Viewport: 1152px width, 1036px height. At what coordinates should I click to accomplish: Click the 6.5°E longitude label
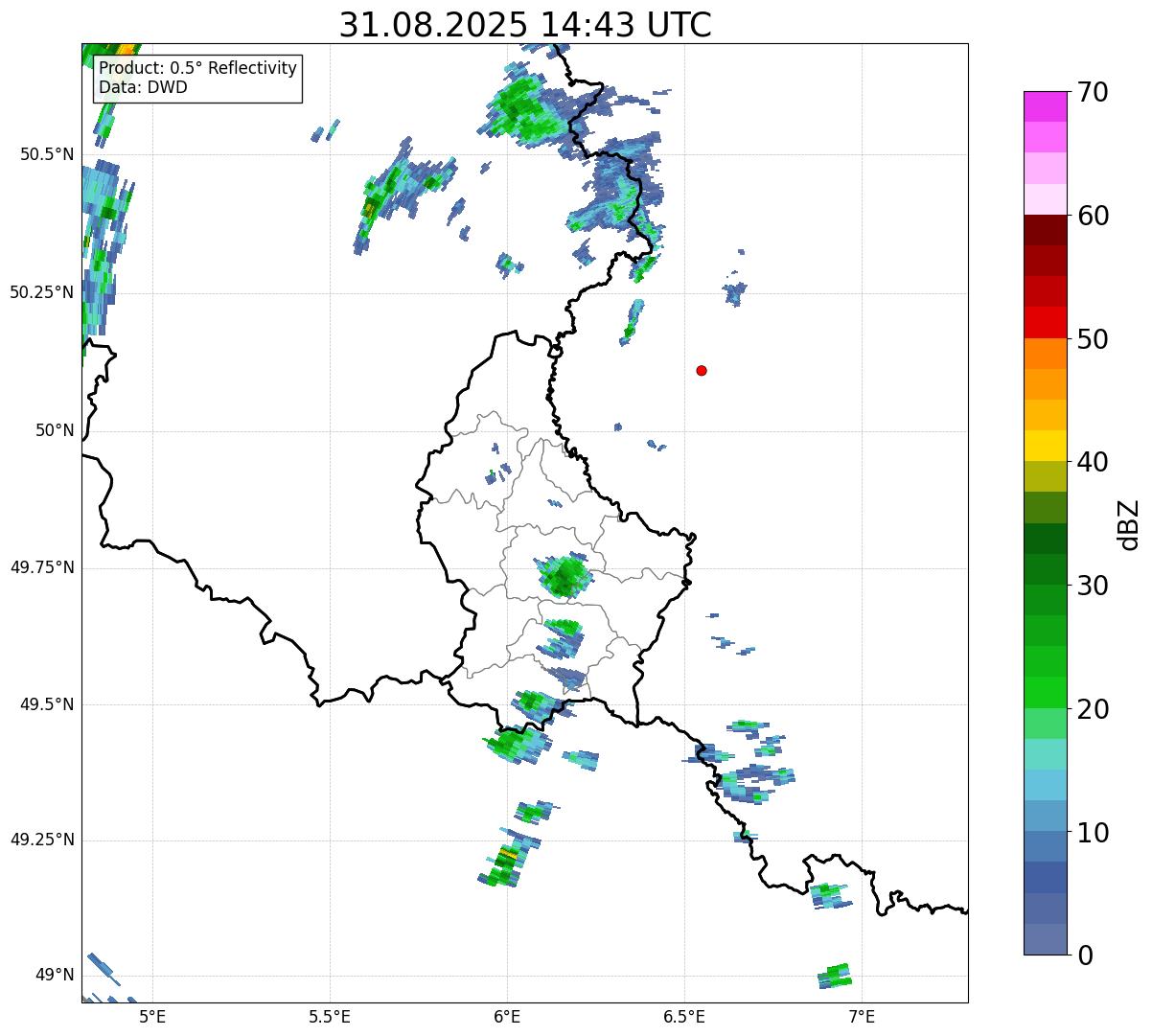tap(684, 1016)
